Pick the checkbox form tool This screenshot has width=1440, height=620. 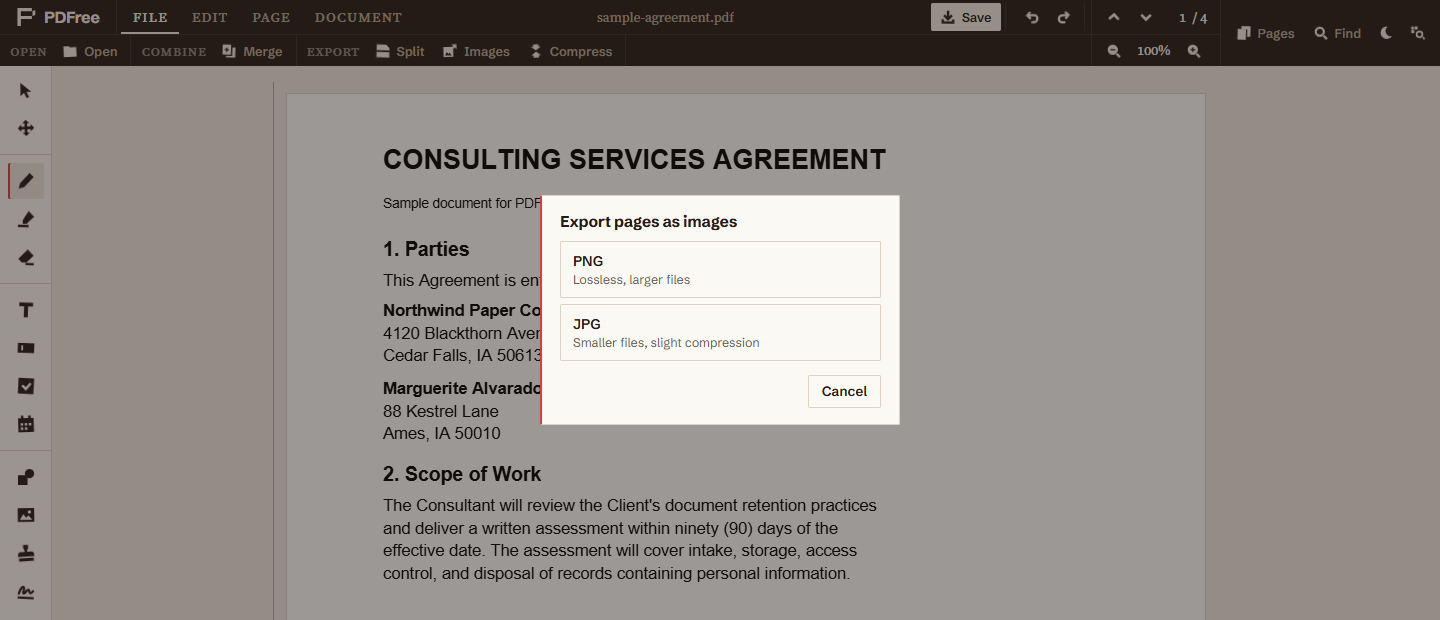26,386
